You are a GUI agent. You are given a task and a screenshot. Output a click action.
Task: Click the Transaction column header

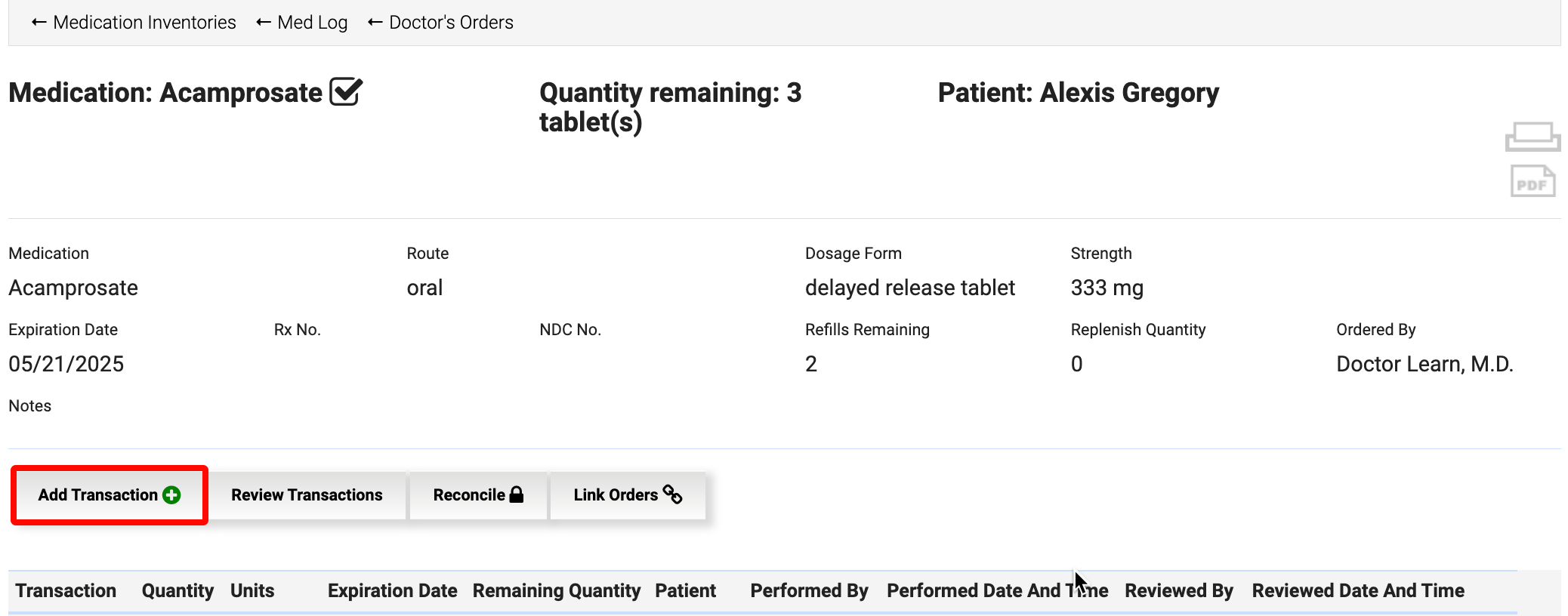(66, 590)
